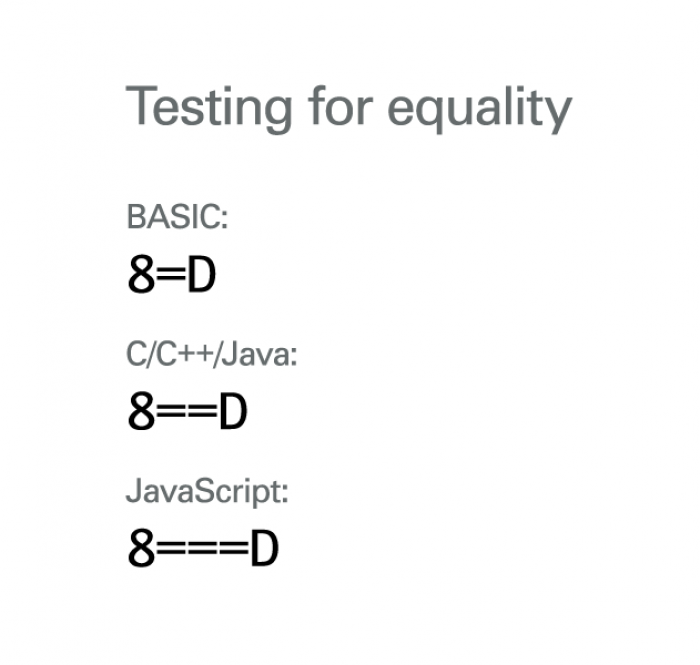The image size is (700, 665).
Task: Select the letter D in 8===D
Action: tap(264, 548)
